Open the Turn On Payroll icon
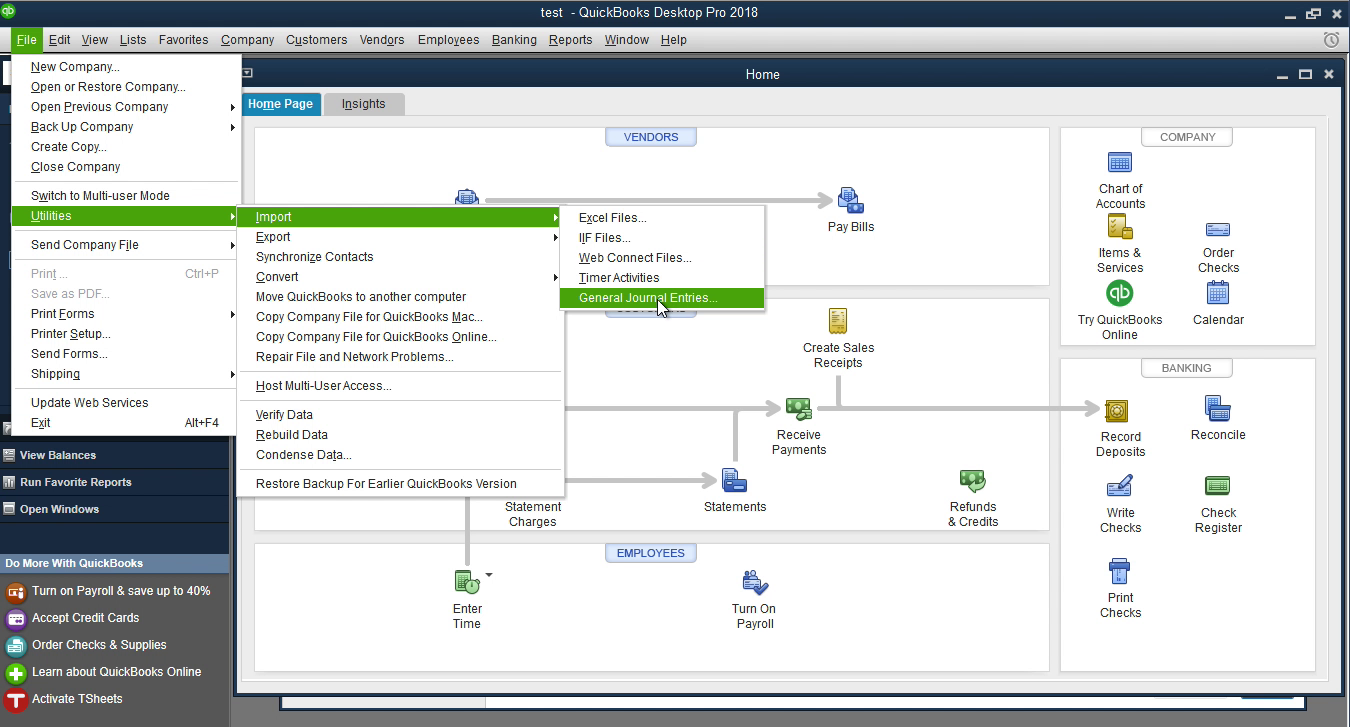The height and width of the screenshot is (727, 1350). click(x=754, y=583)
